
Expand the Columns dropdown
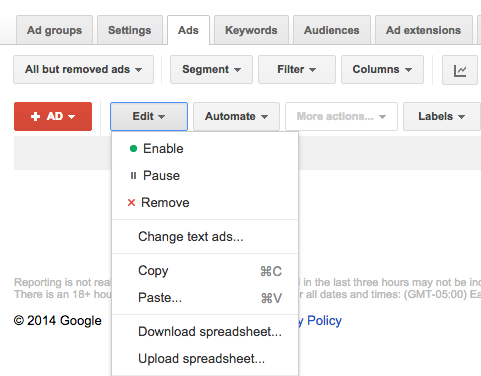(x=382, y=69)
